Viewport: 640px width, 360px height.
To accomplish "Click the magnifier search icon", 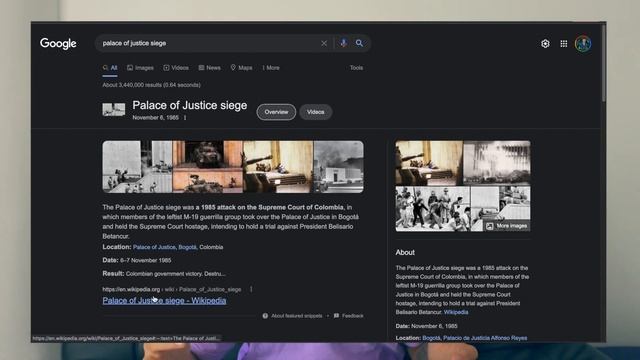I will (x=359, y=43).
